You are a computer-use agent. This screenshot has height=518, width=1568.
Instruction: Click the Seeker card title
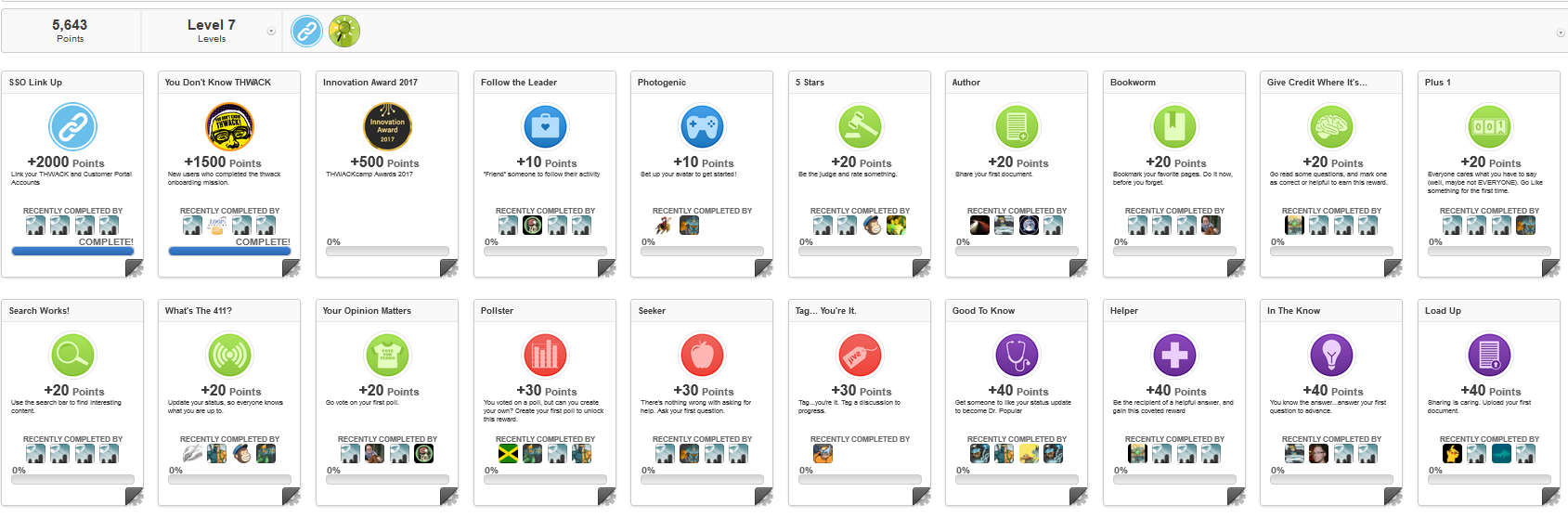(x=652, y=311)
